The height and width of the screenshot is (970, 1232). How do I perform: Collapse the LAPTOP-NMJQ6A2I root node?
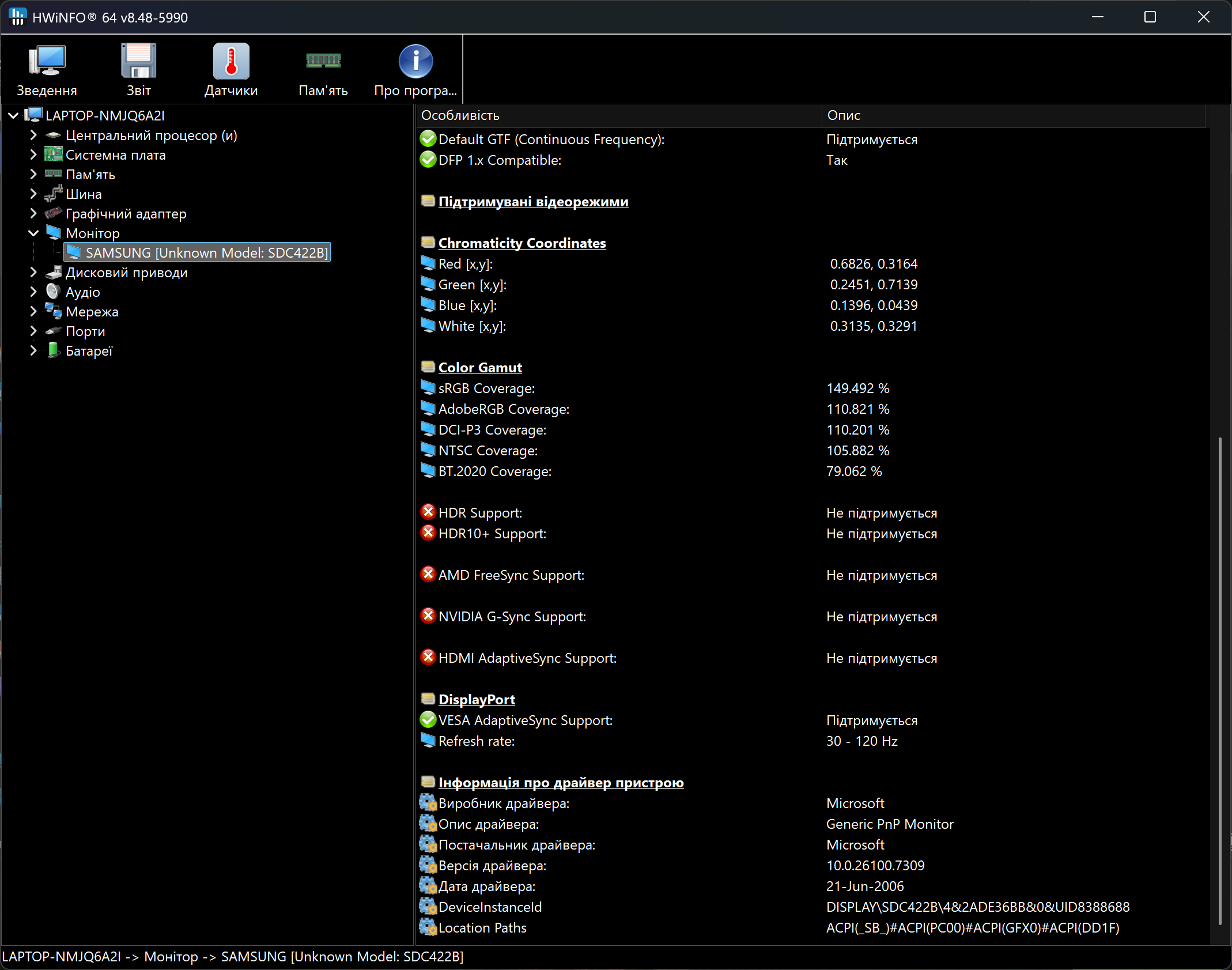[13, 116]
